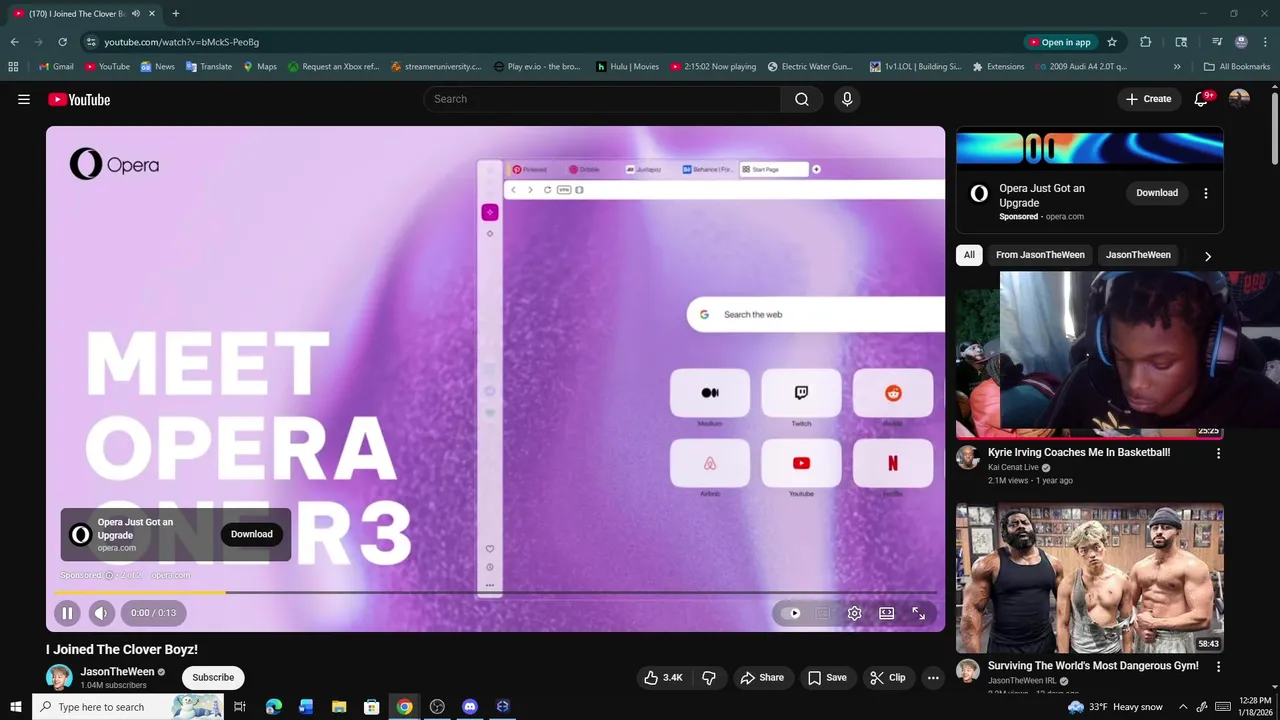Open Kyrie Irving Coaches Me In Basketball video

(x=1079, y=452)
